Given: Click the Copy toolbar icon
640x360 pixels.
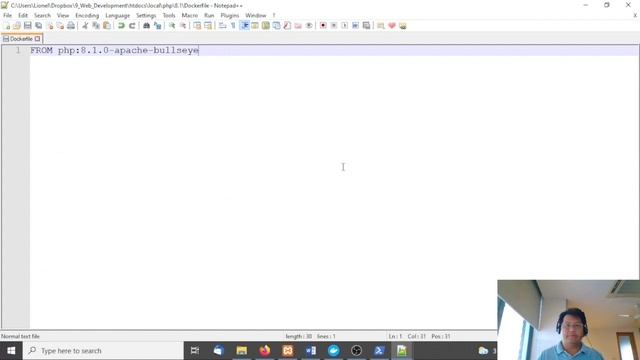Looking at the screenshot, I should click(x=96, y=26).
